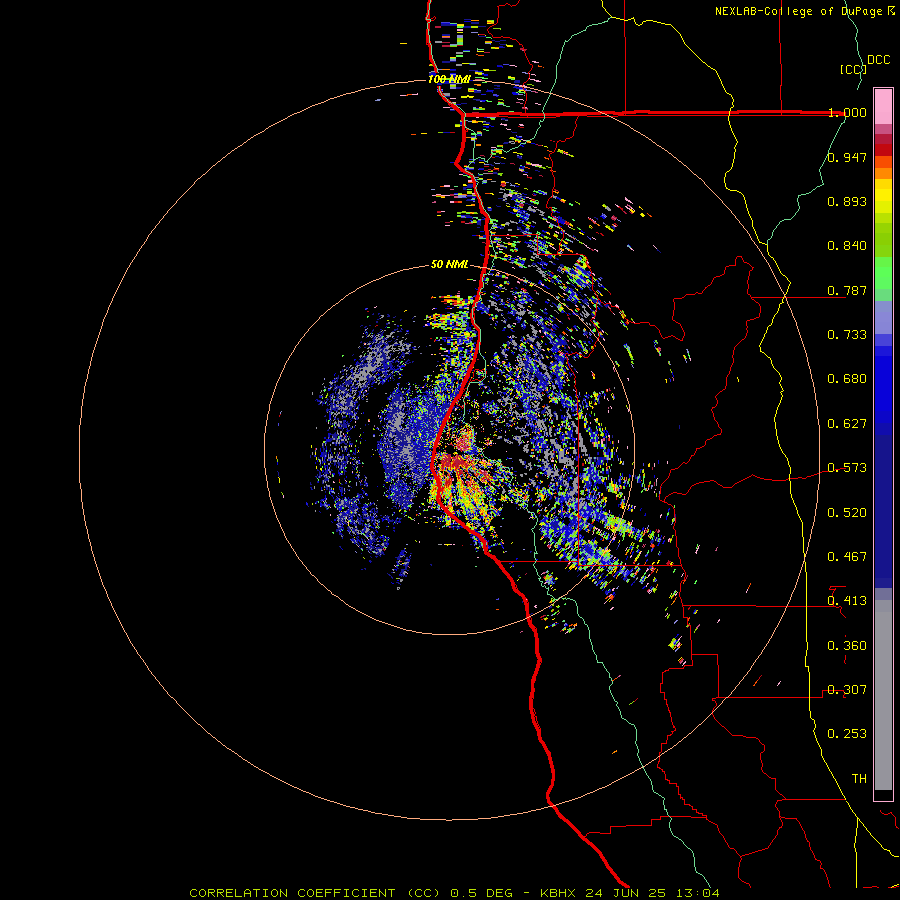Click the 0.680 scale value

tap(847, 379)
